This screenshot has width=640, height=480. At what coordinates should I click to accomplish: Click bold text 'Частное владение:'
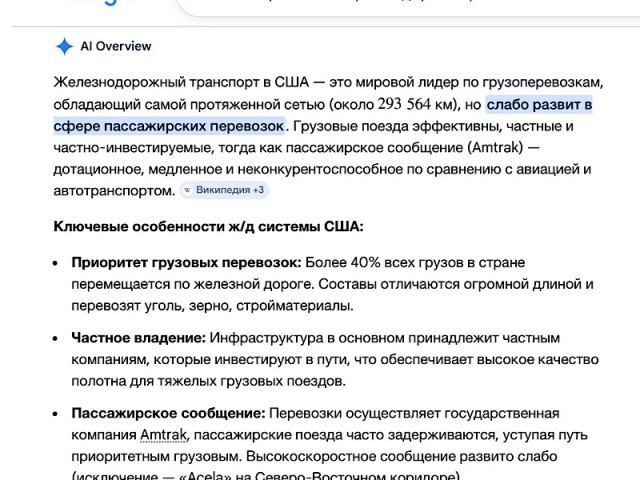(138, 338)
